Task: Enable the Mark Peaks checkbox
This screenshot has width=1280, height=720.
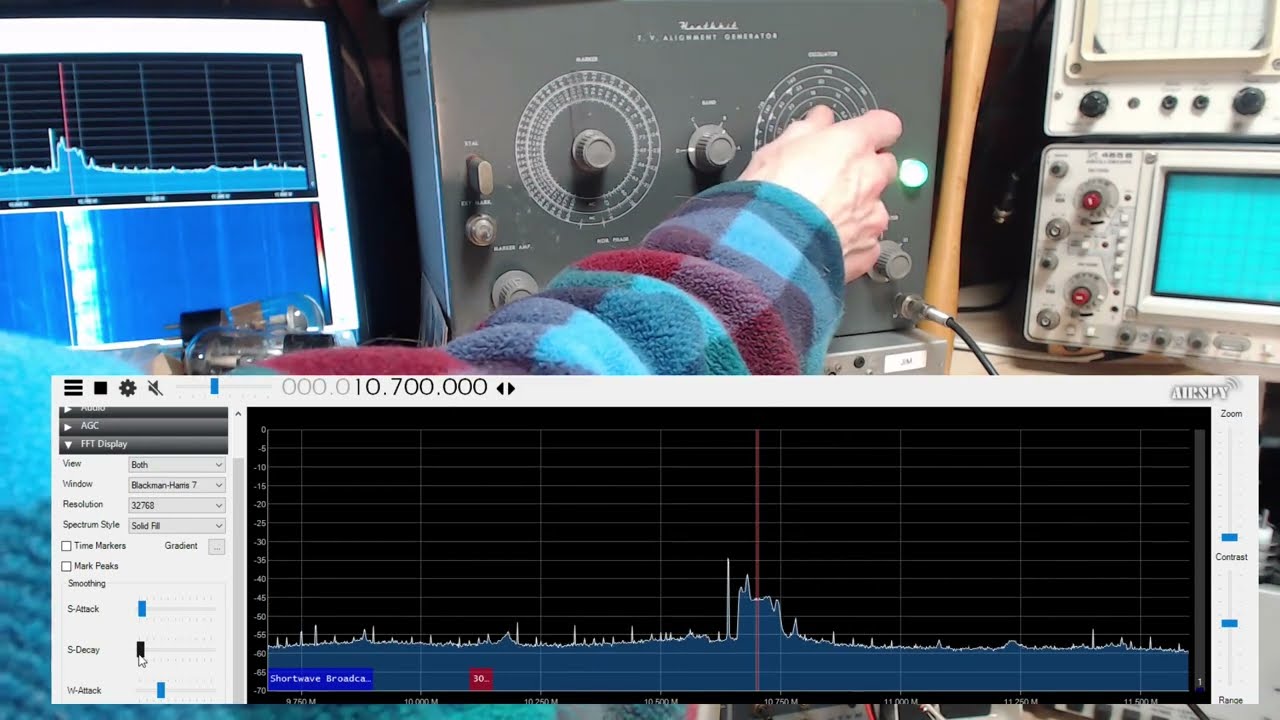Action: [x=66, y=566]
